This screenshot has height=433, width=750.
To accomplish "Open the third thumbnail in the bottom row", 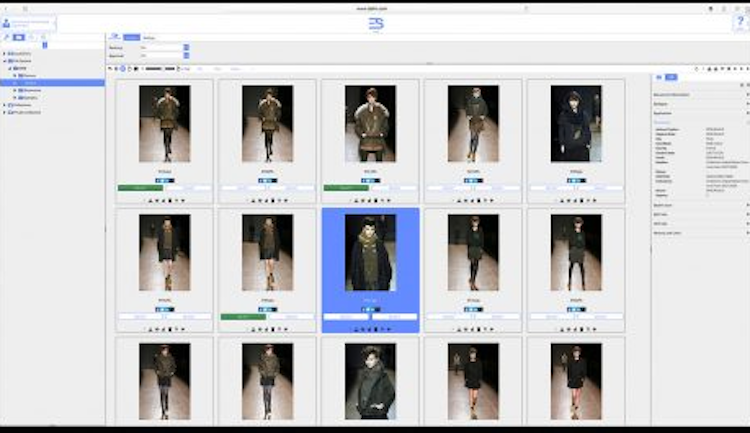I will point(370,381).
